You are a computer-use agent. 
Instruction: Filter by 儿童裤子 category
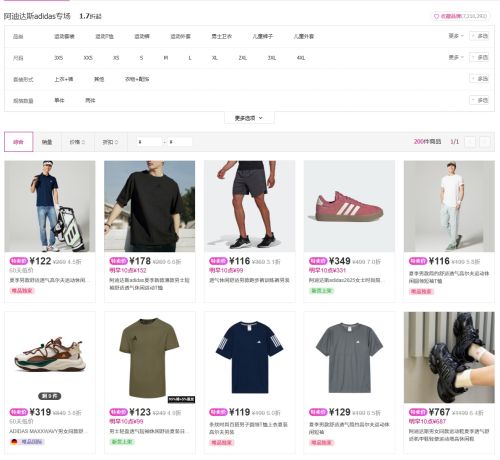click(263, 36)
